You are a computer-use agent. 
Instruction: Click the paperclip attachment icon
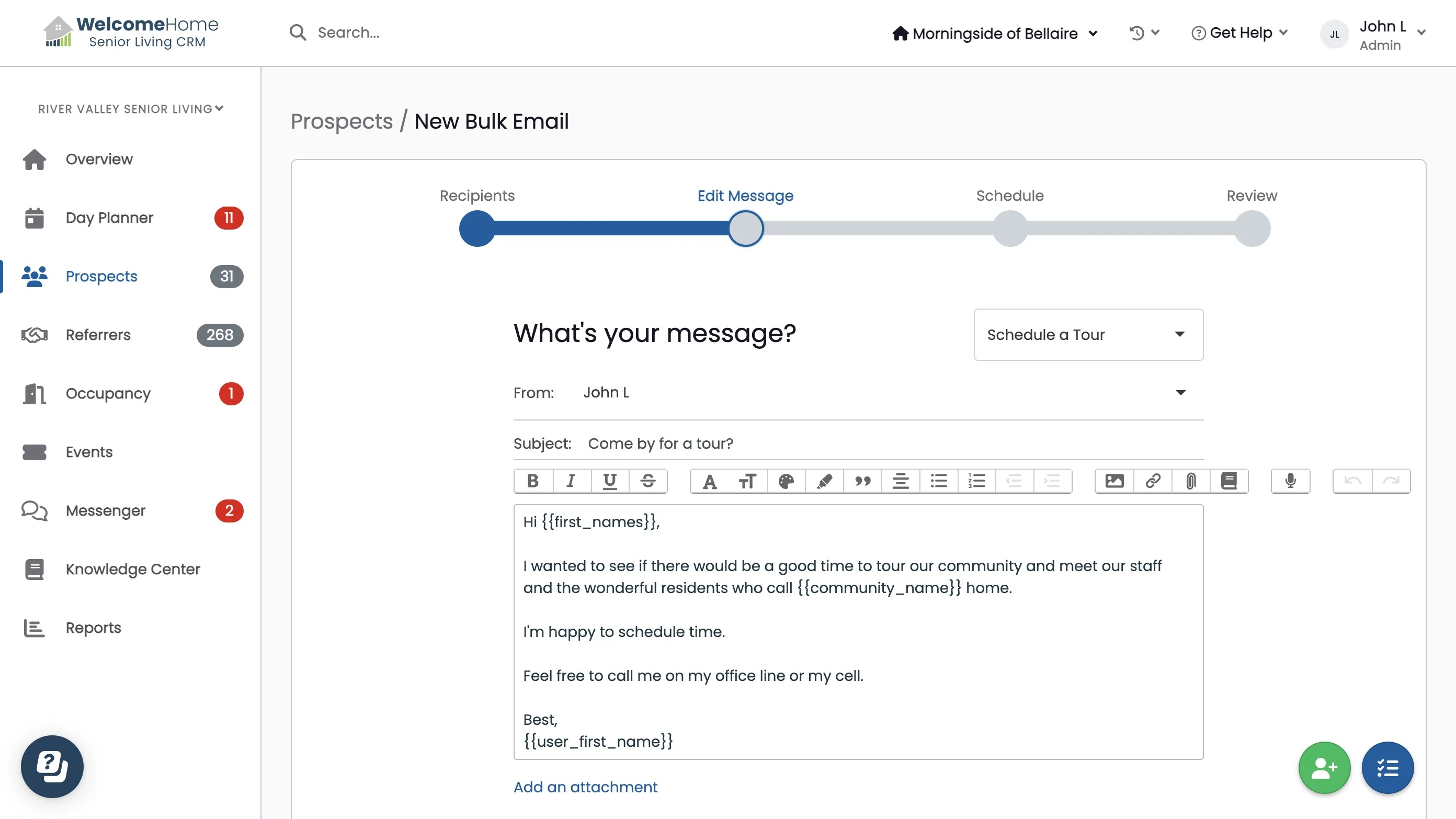click(1191, 481)
